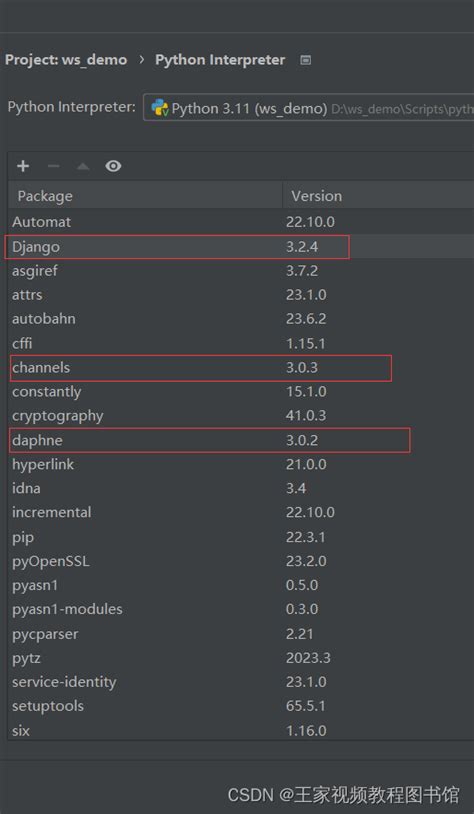Select the hyperlink package row
Viewport: 474px width, 814px height.
point(241,464)
